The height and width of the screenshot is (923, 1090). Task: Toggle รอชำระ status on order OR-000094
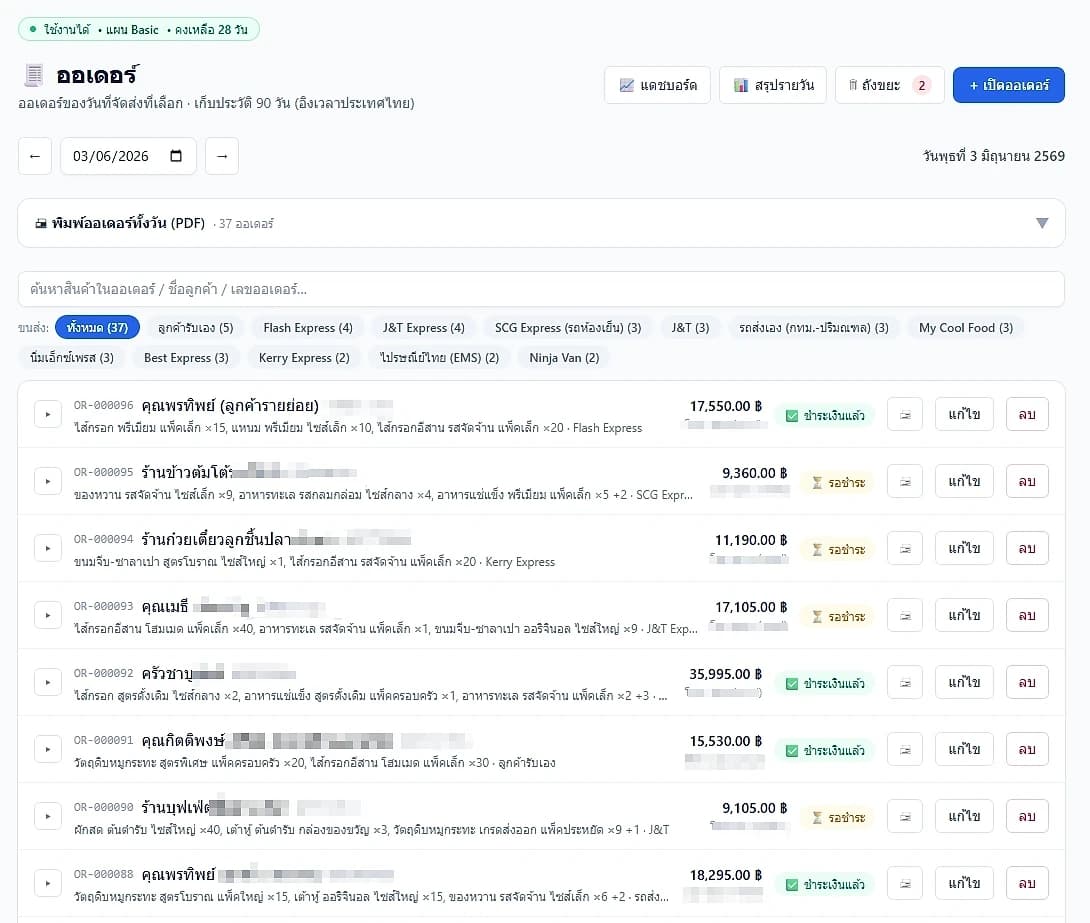(838, 550)
